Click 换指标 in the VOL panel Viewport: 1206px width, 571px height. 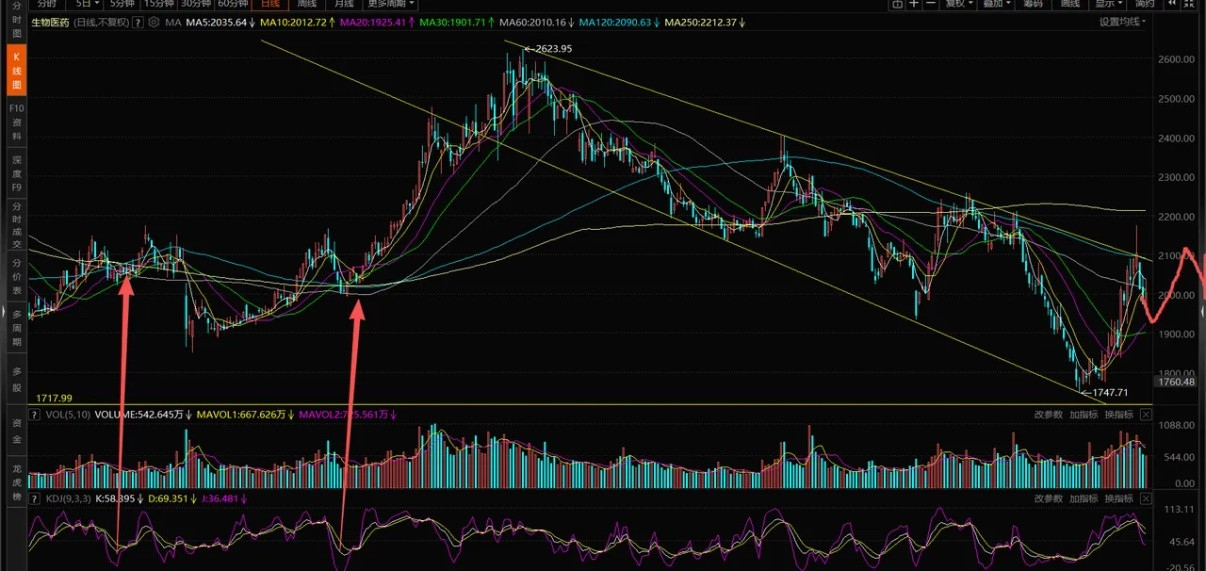coord(1119,414)
